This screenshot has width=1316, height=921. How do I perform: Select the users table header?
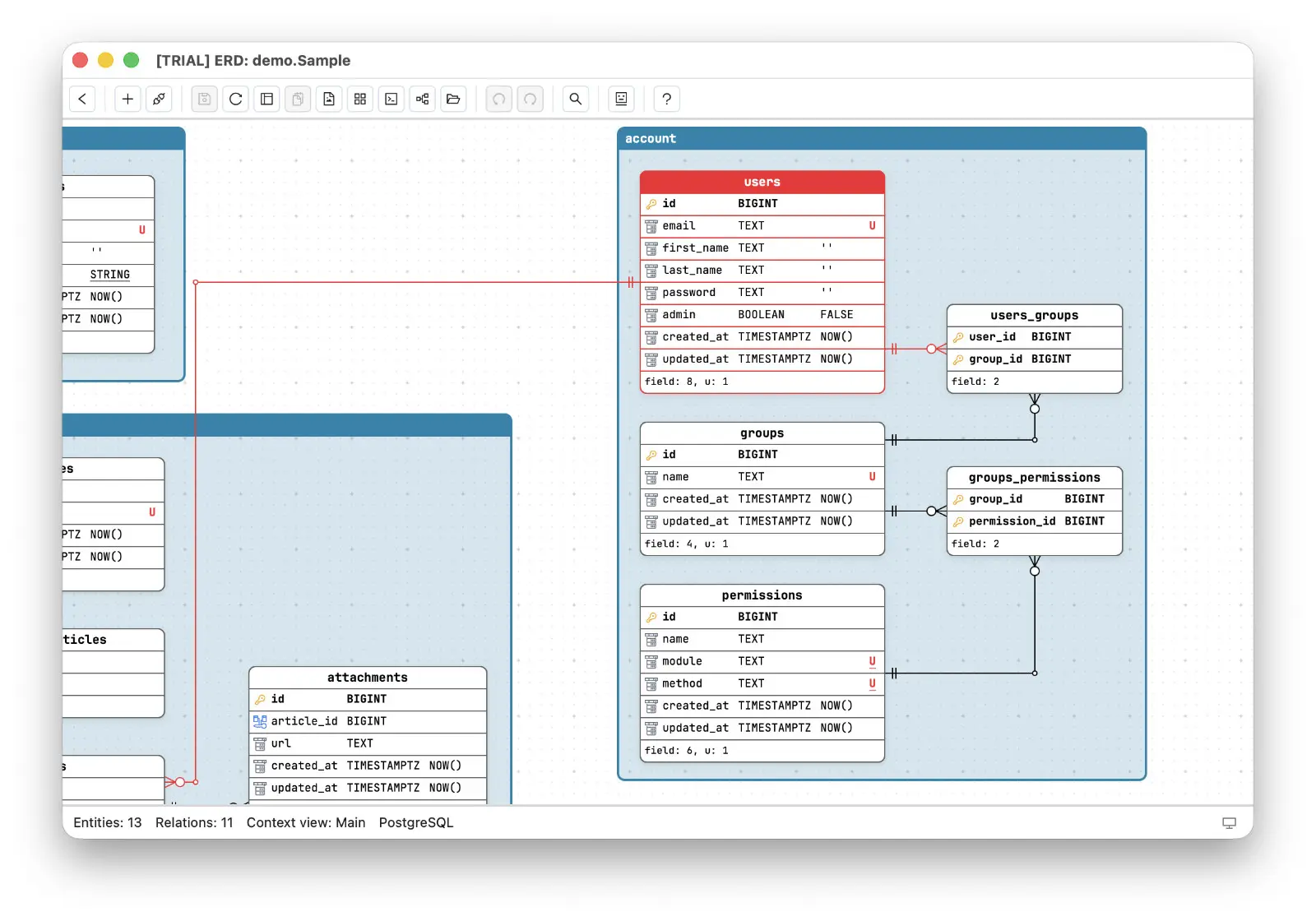(762, 182)
